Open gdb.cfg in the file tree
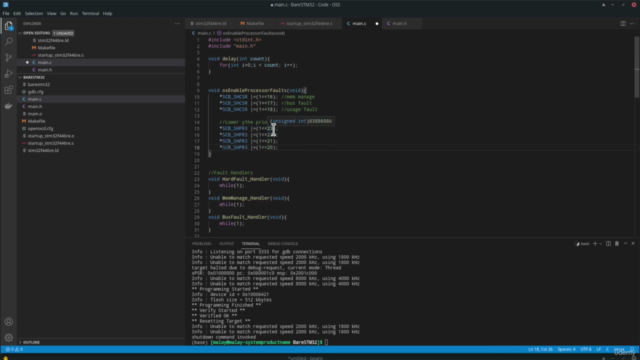640x360 pixels. (x=36, y=92)
